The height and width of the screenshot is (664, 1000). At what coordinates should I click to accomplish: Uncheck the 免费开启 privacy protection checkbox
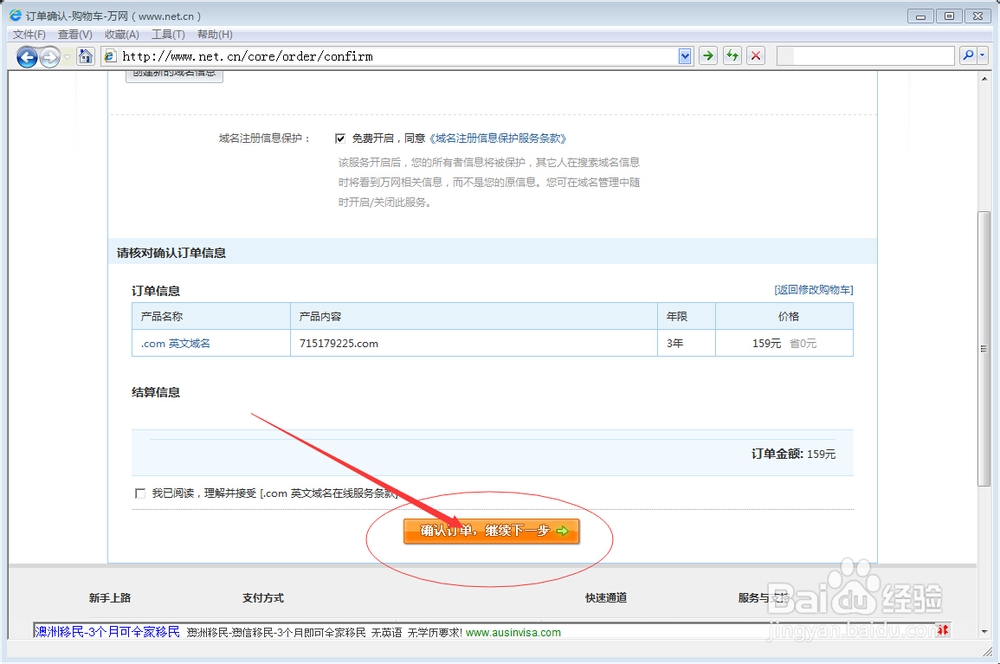coord(340,138)
